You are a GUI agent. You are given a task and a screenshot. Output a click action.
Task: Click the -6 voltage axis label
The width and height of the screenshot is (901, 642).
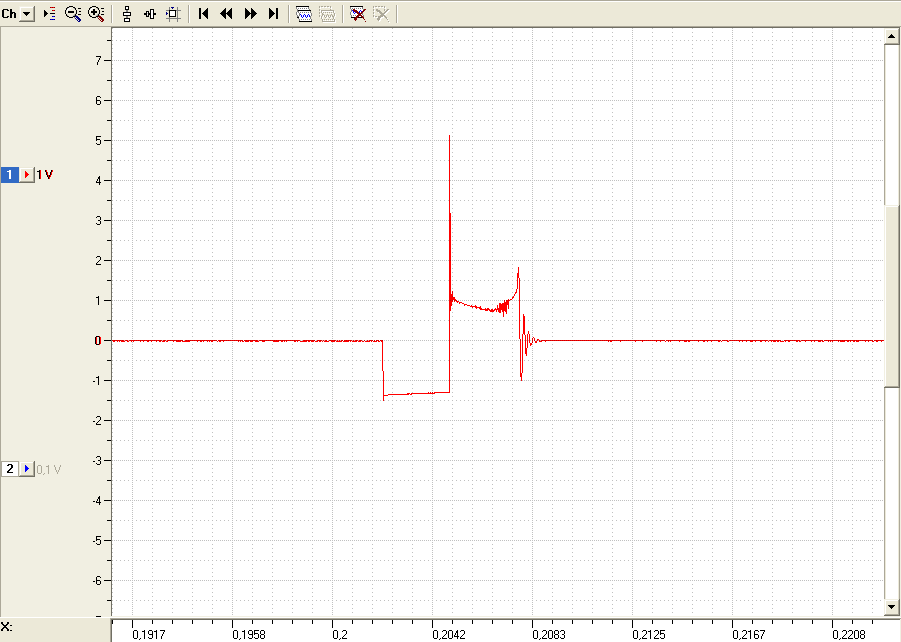point(97,581)
